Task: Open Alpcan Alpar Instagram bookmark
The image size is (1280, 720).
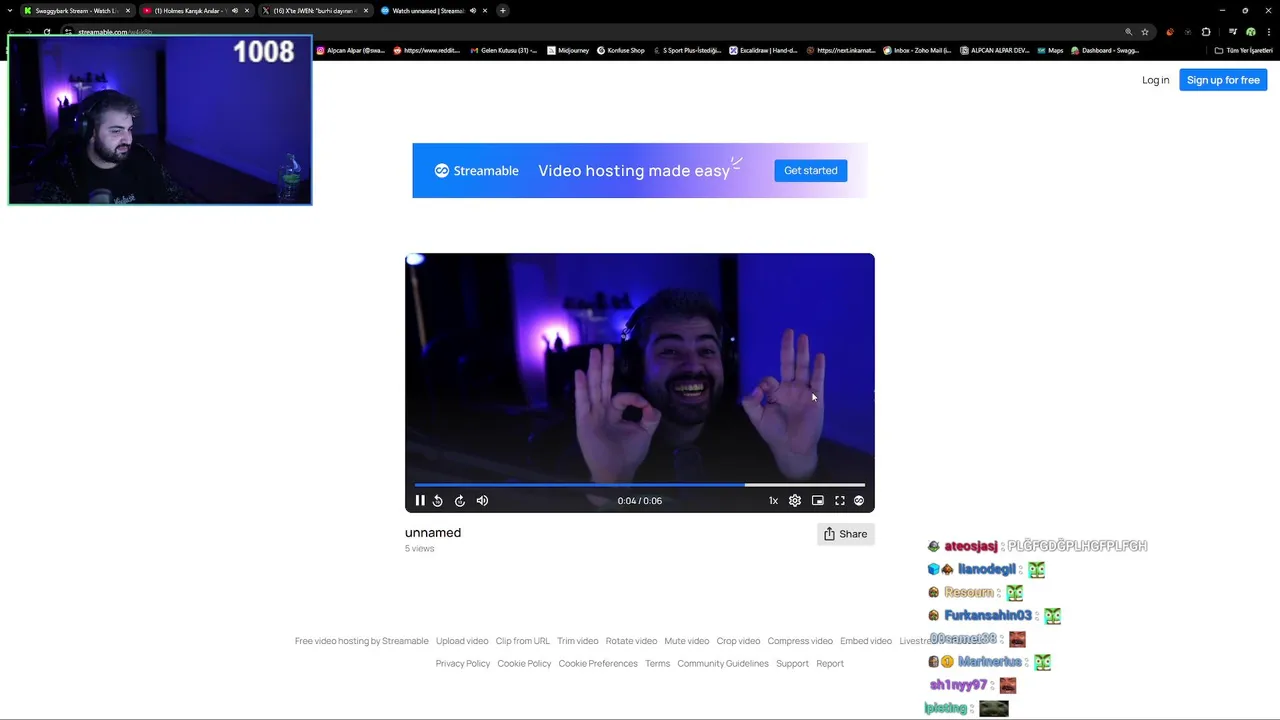Action: (x=351, y=50)
